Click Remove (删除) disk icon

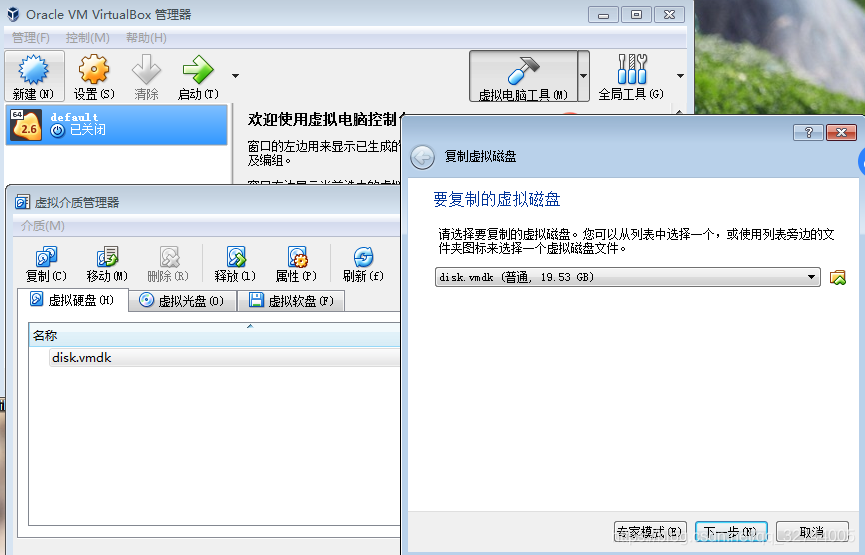click(168, 264)
